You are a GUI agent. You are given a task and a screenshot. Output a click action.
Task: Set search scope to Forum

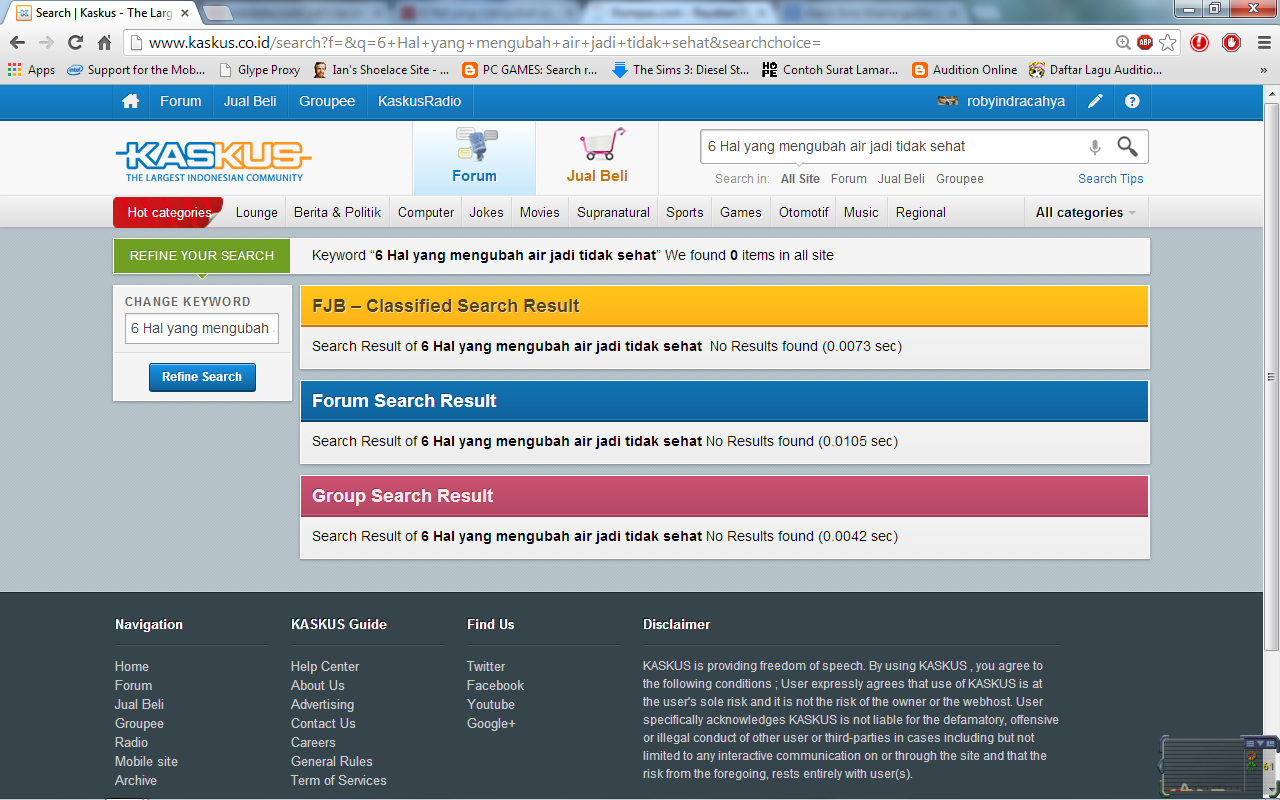(x=849, y=179)
